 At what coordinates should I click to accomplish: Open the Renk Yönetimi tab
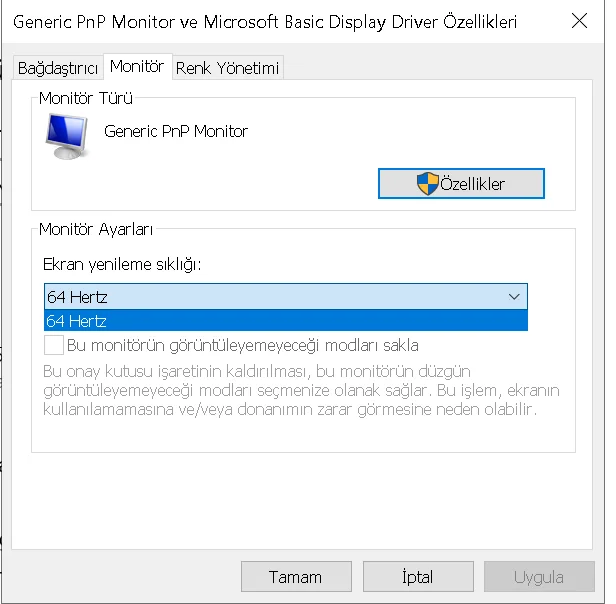pos(228,68)
